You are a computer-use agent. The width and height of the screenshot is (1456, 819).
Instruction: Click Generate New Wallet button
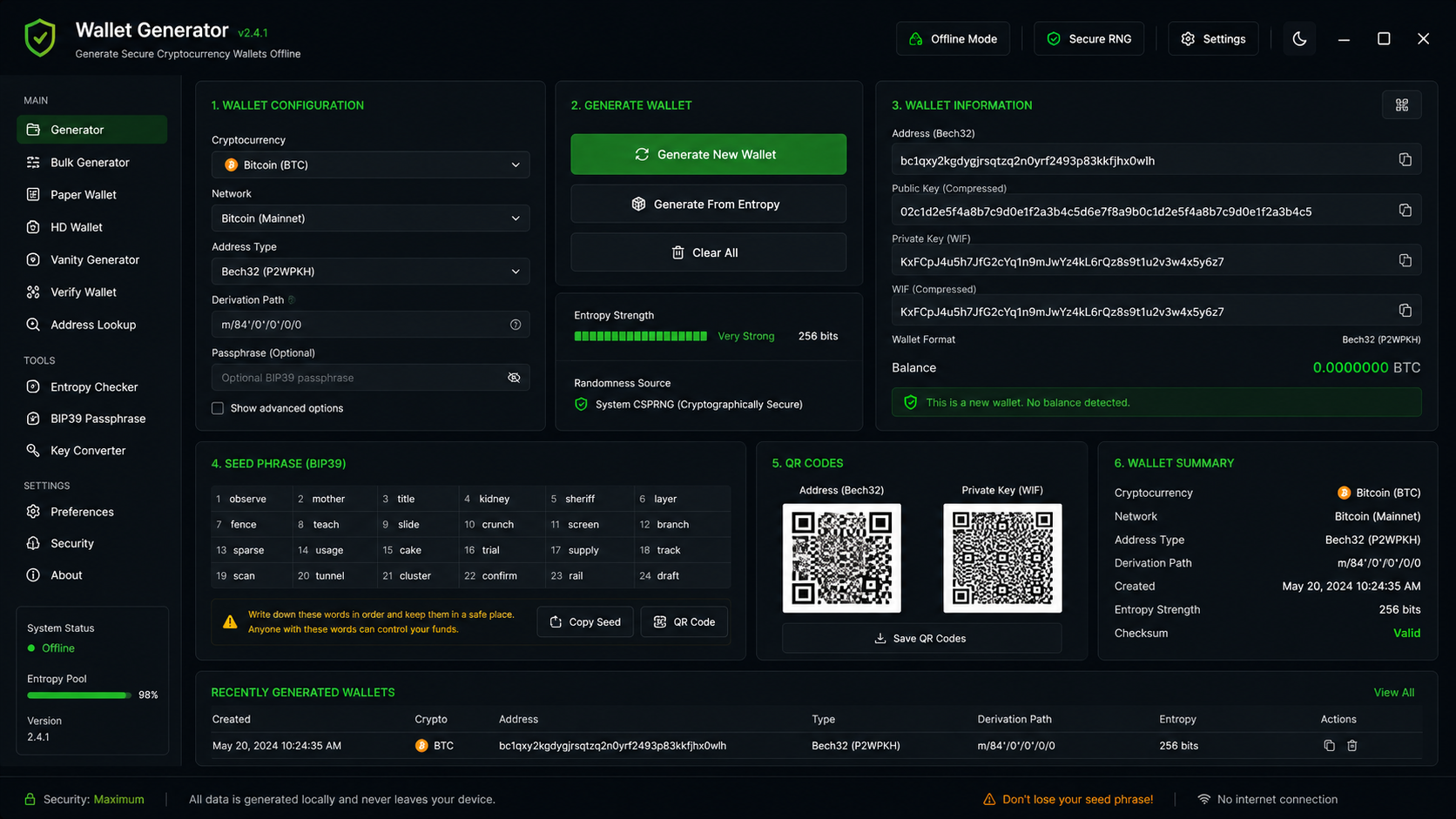click(708, 154)
